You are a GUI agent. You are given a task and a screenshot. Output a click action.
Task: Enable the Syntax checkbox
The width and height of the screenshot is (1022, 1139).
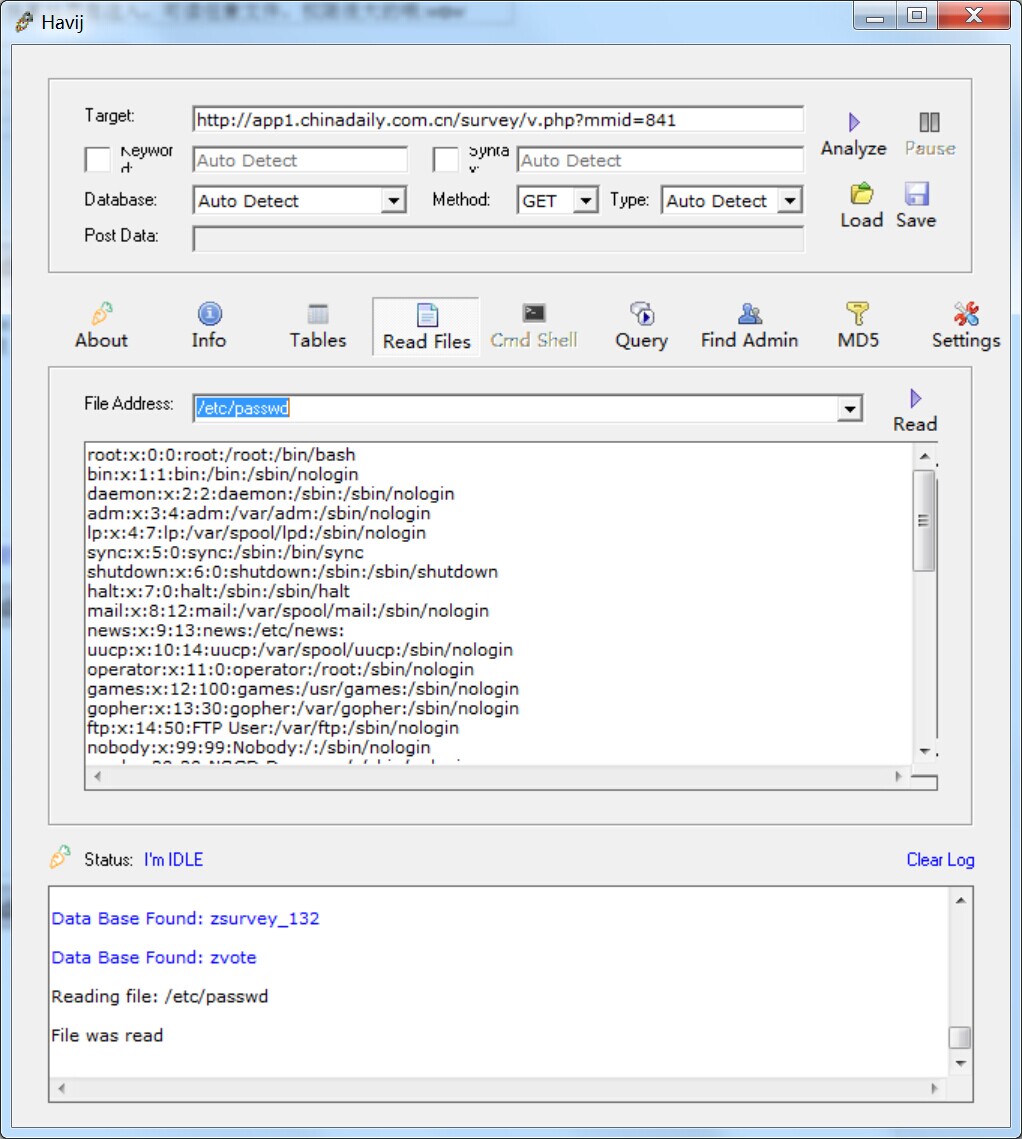point(445,159)
